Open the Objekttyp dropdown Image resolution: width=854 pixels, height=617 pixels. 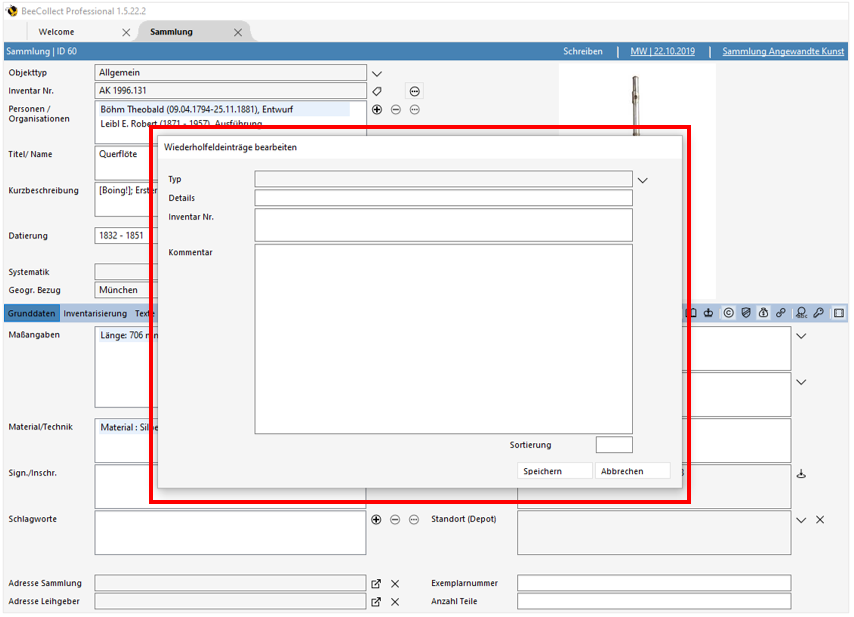tap(377, 73)
